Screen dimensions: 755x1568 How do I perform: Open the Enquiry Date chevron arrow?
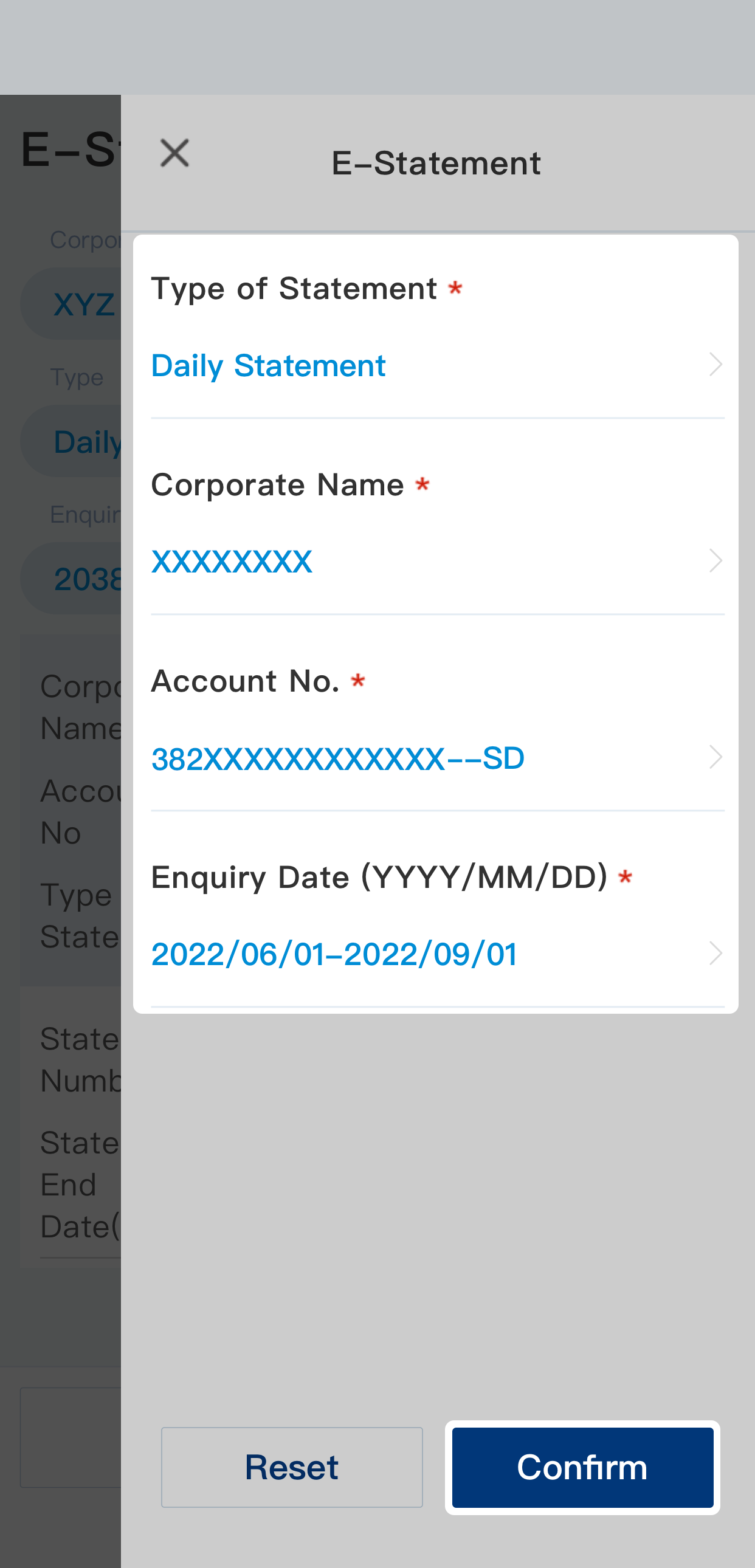point(715,953)
